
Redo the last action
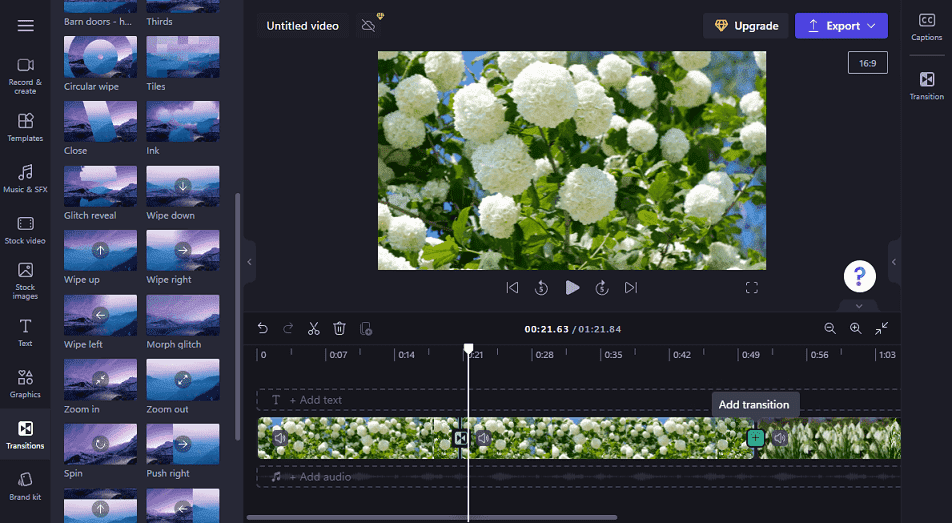coord(288,329)
